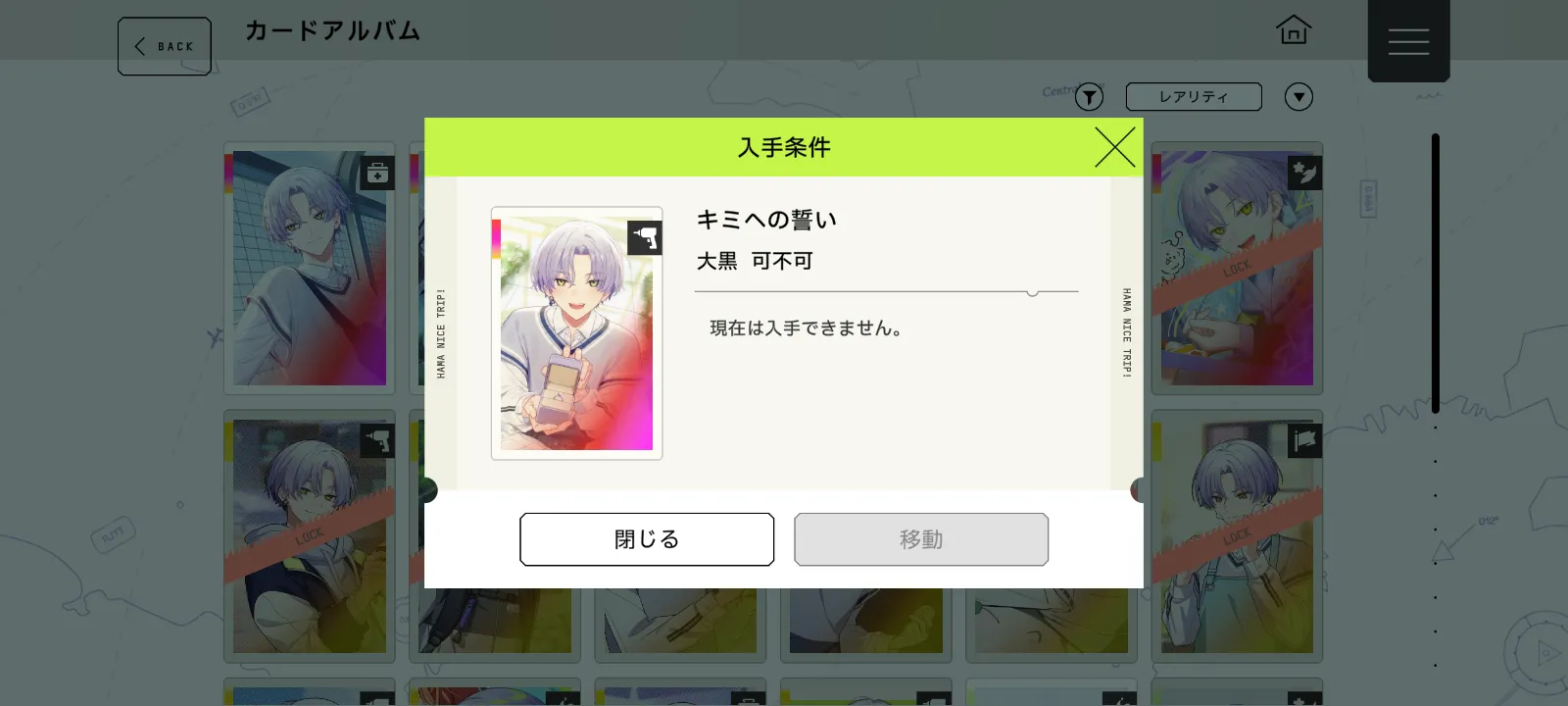Click the bird icon on top-right locked card
The height and width of the screenshot is (706, 1568).
click(1304, 173)
